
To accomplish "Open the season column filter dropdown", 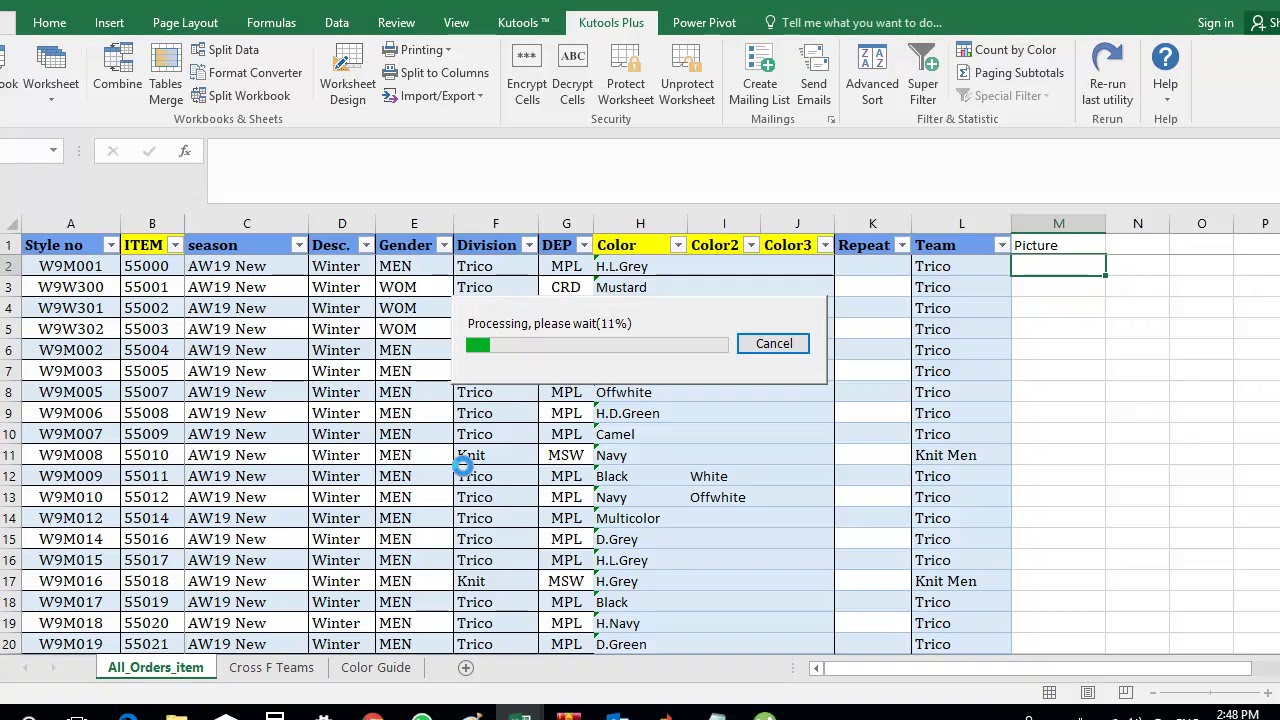I will click(298, 245).
